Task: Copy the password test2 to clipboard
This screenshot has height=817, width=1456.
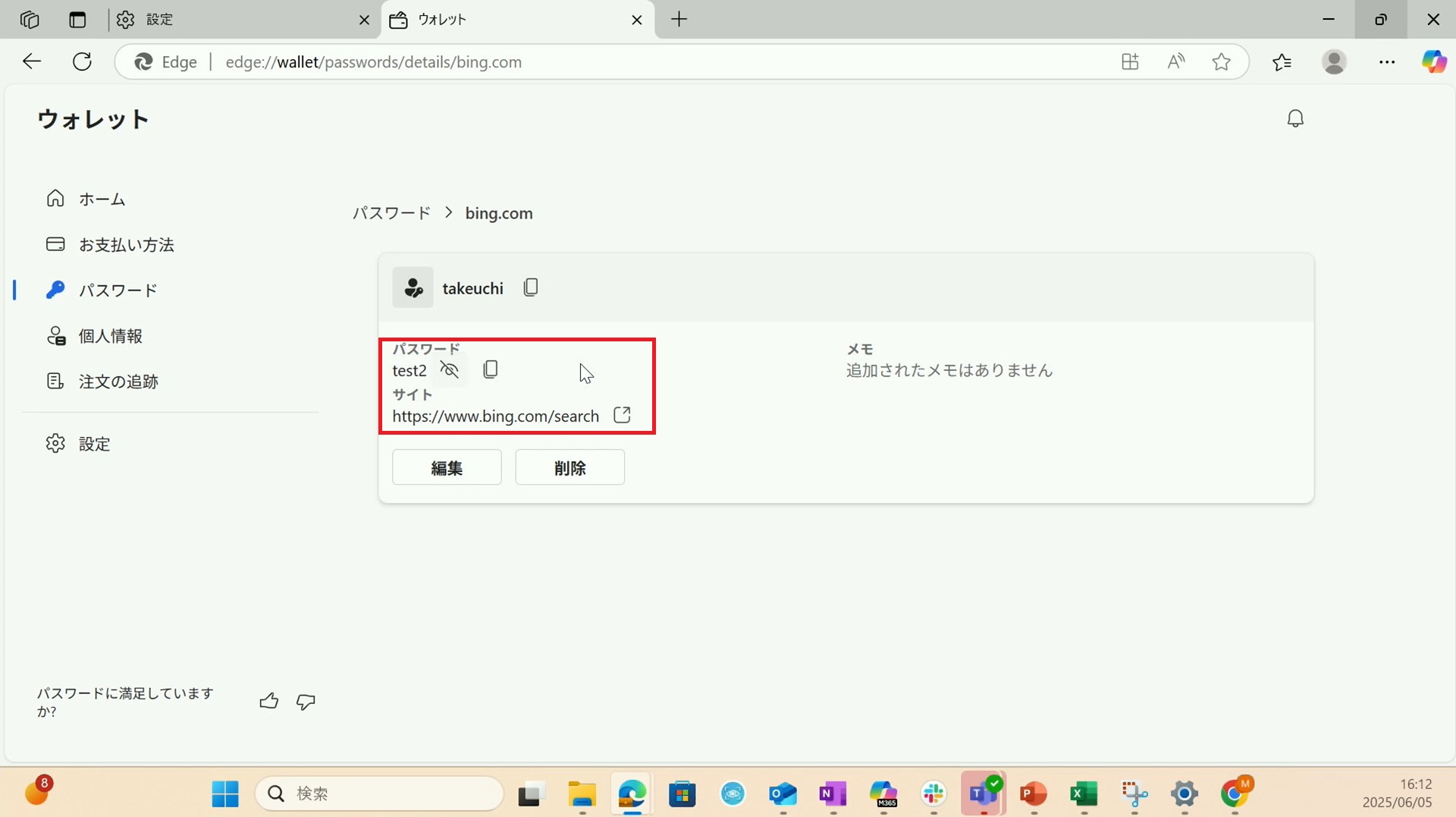Action: point(491,369)
